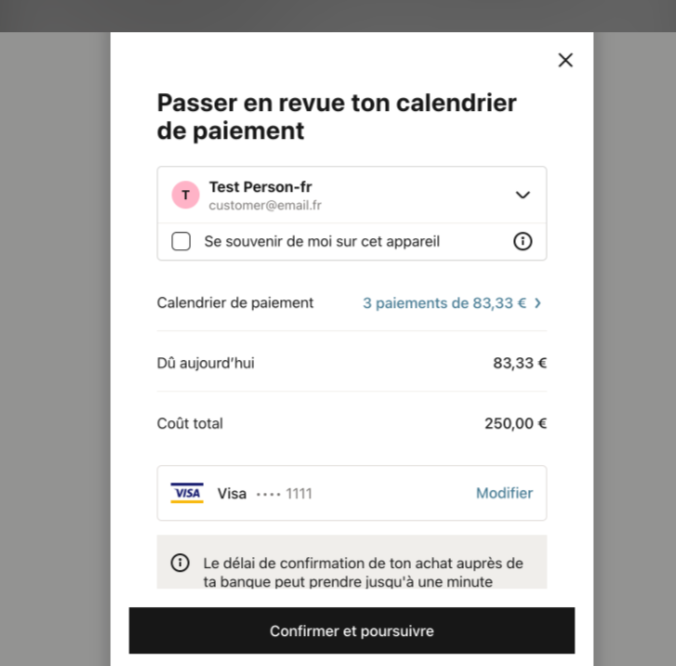Expand the Test Person-fr account chevron

pos(523,195)
